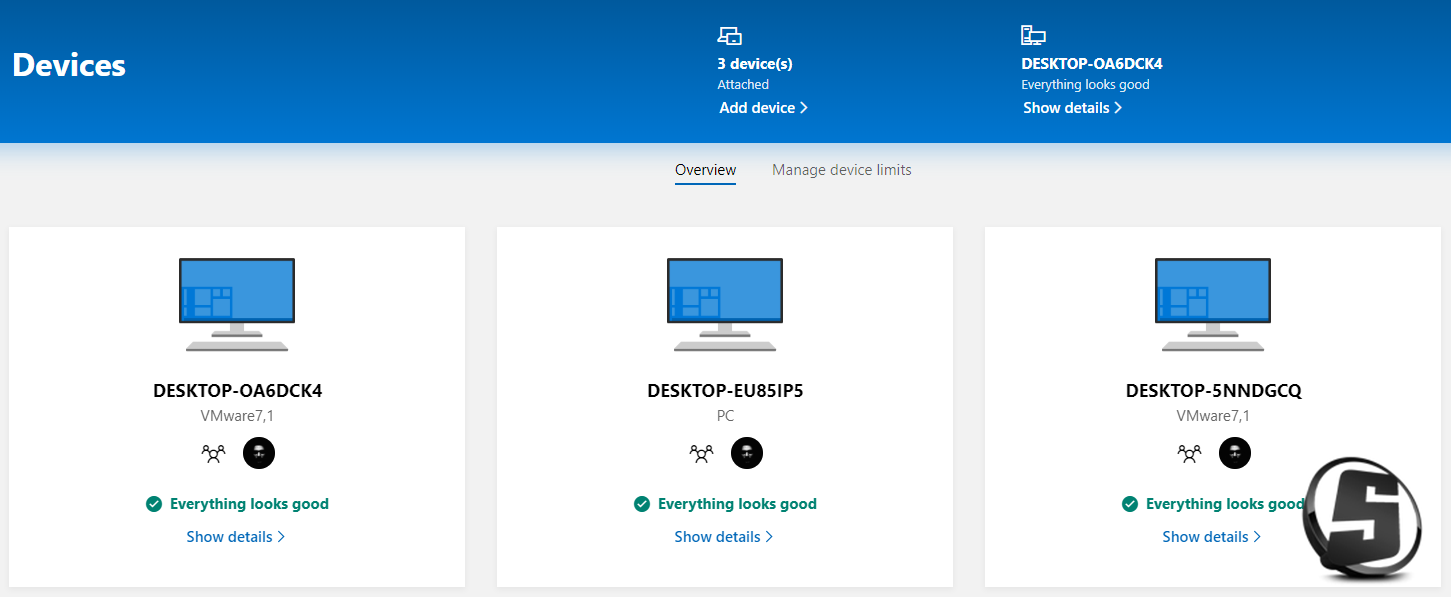
Task: Show details for DESKTOP-EU85IP5 card
Action: [724, 537]
